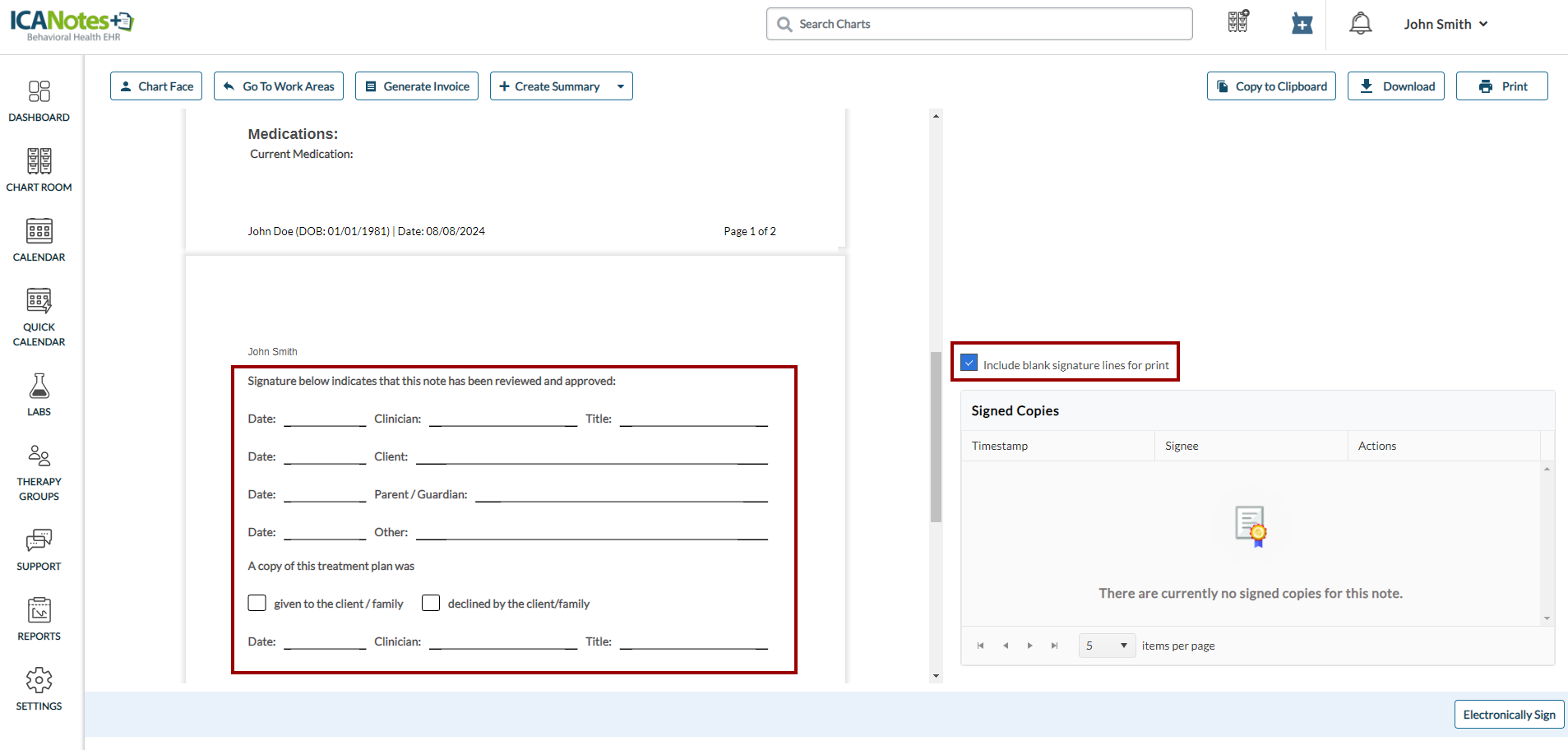Open Calendar from the sidebar menu
The image size is (1568, 750).
(39, 240)
